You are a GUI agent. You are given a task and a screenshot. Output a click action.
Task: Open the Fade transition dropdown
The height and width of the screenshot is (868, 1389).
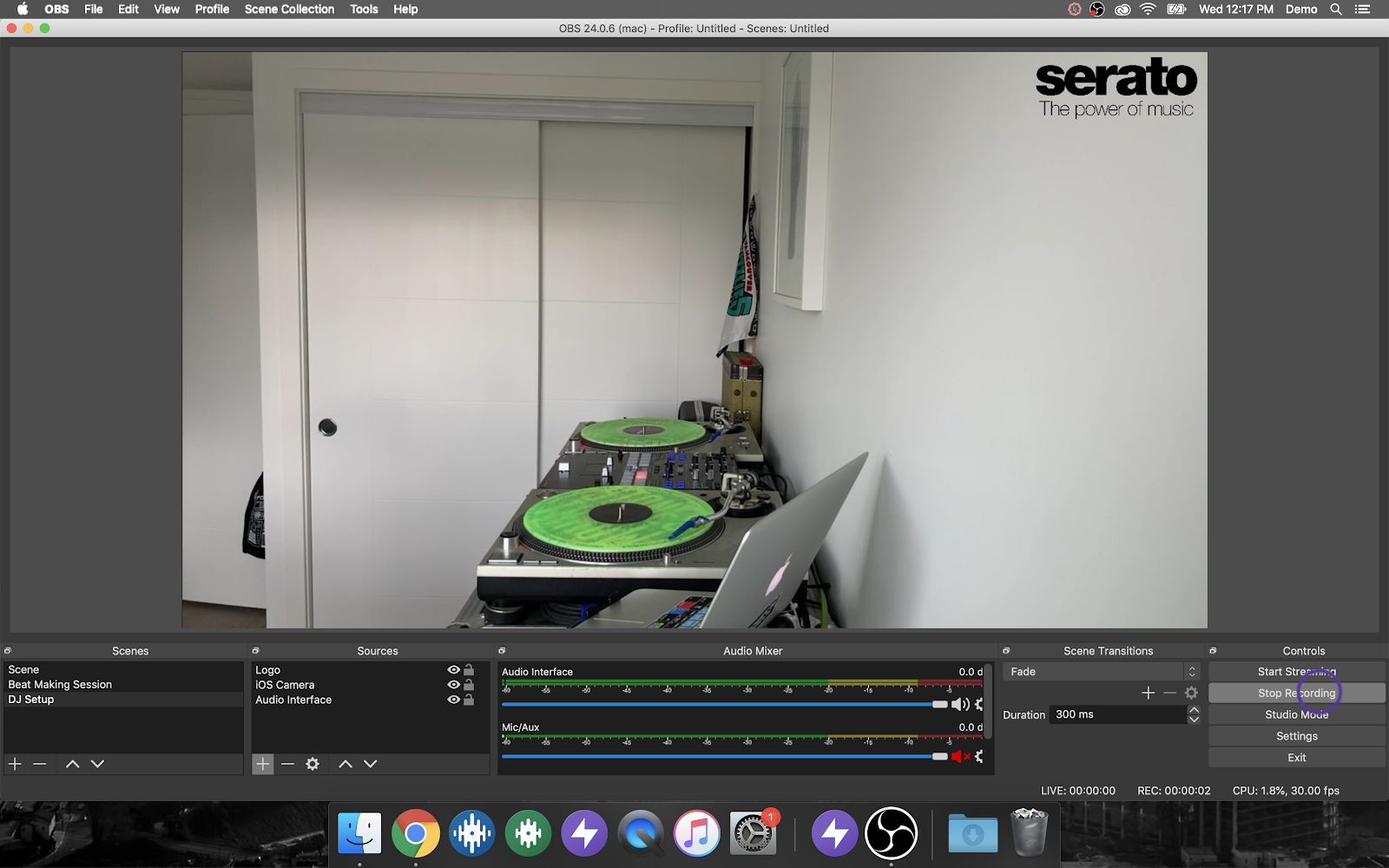click(1101, 672)
